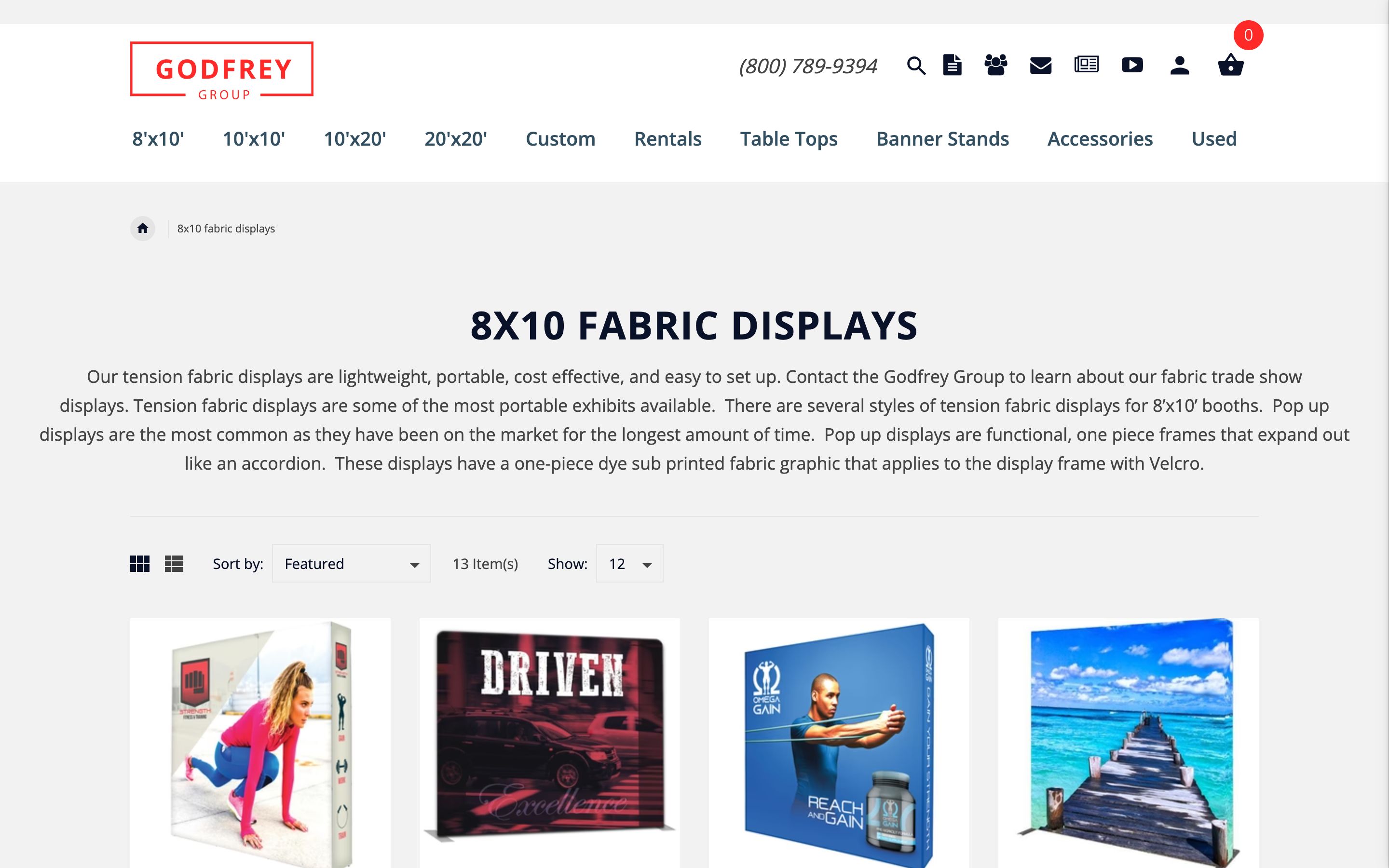The image size is (1389, 868).
Task: Switch to grid view layout
Action: click(x=139, y=564)
